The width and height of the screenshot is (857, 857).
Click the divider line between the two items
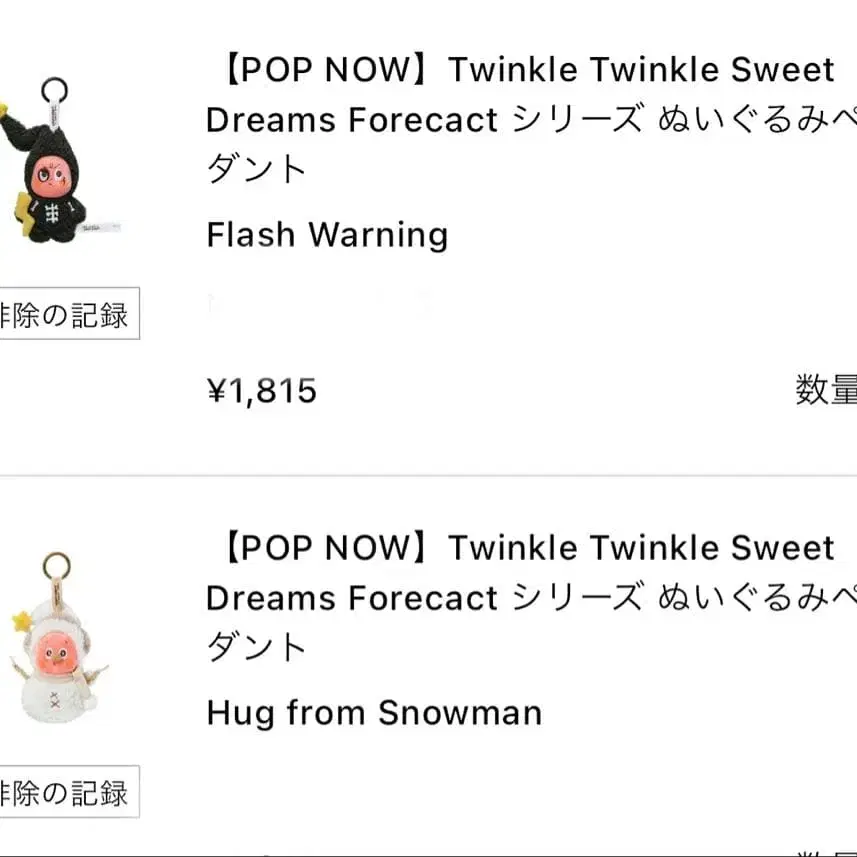(x=428, y=475)
